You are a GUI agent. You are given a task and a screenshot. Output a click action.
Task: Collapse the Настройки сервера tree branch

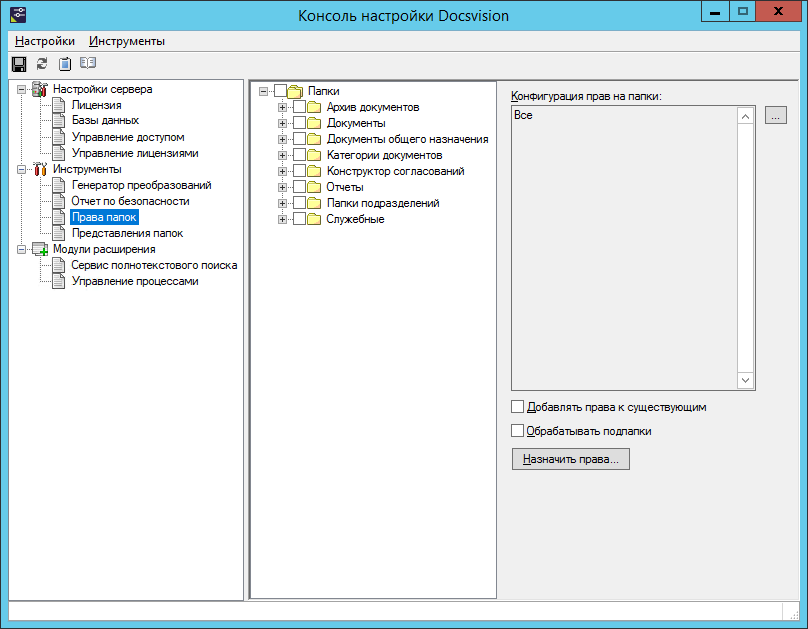coord(23,90)
